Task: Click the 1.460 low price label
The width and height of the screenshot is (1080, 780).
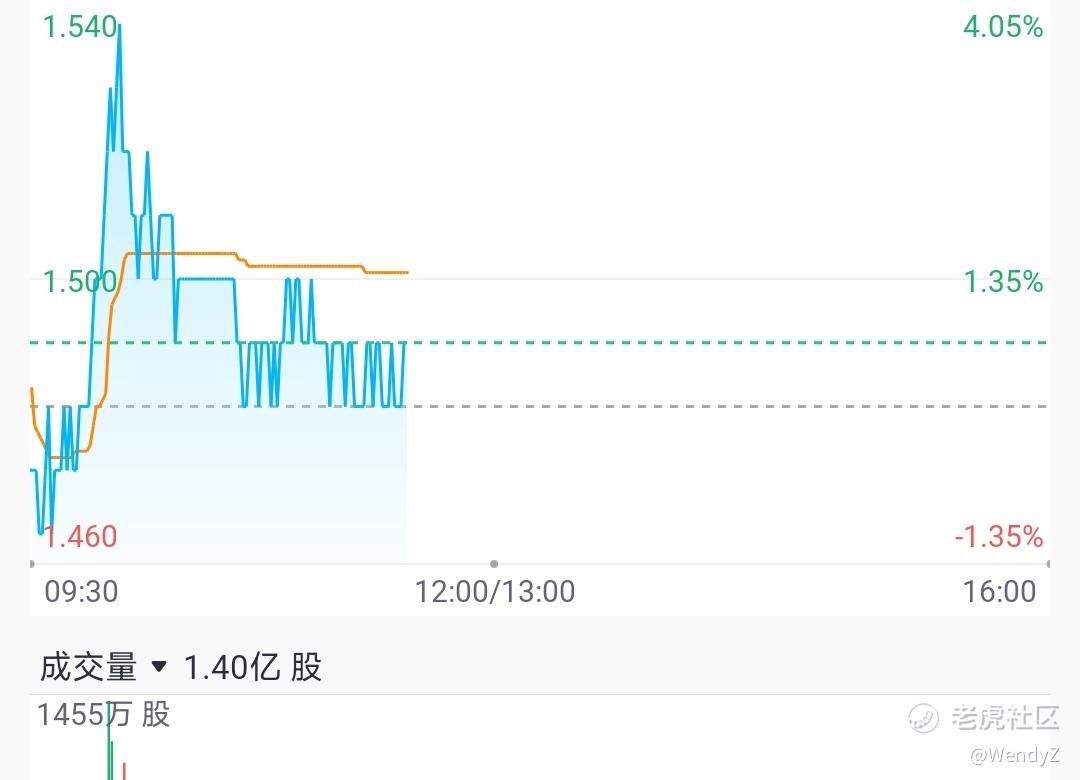Action: tap(80, 537)
